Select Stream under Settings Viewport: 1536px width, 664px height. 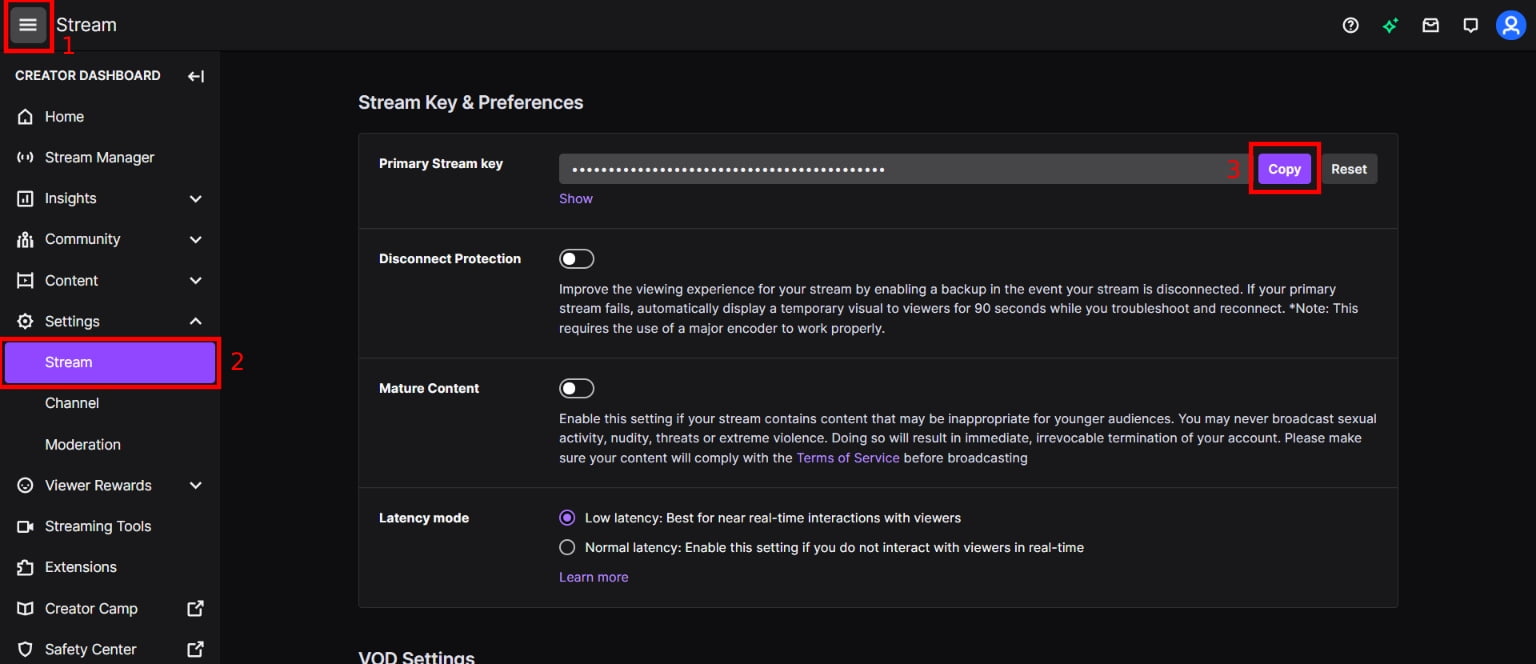click(110, 363)
